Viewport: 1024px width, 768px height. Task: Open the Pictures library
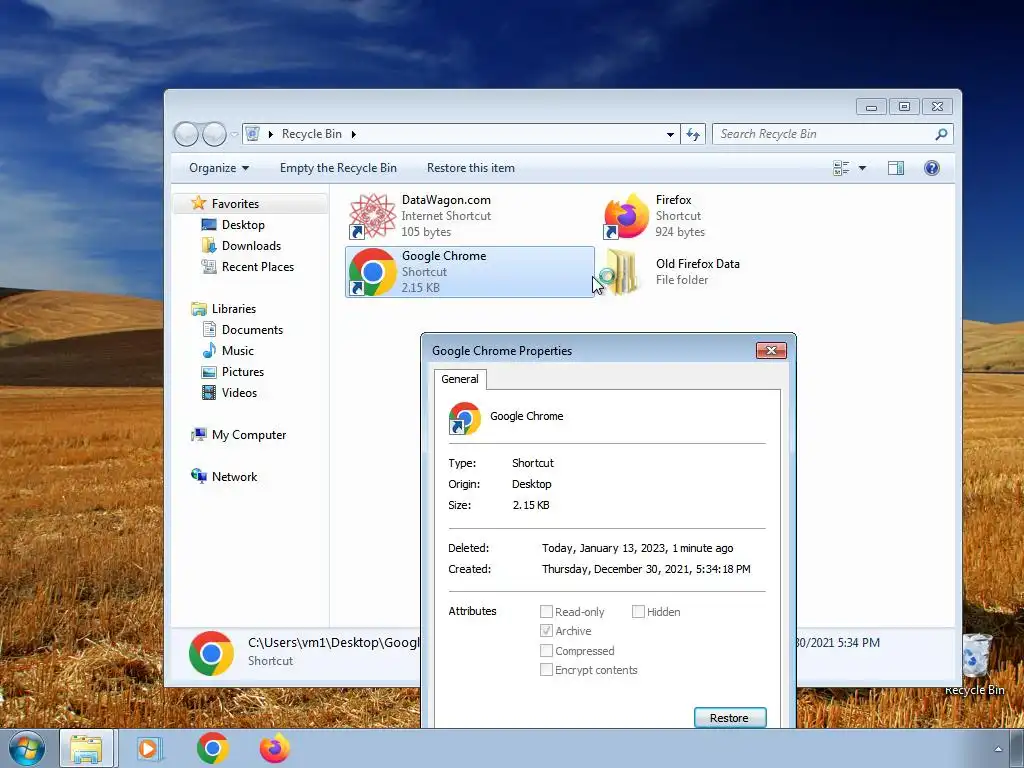(242, 372)
